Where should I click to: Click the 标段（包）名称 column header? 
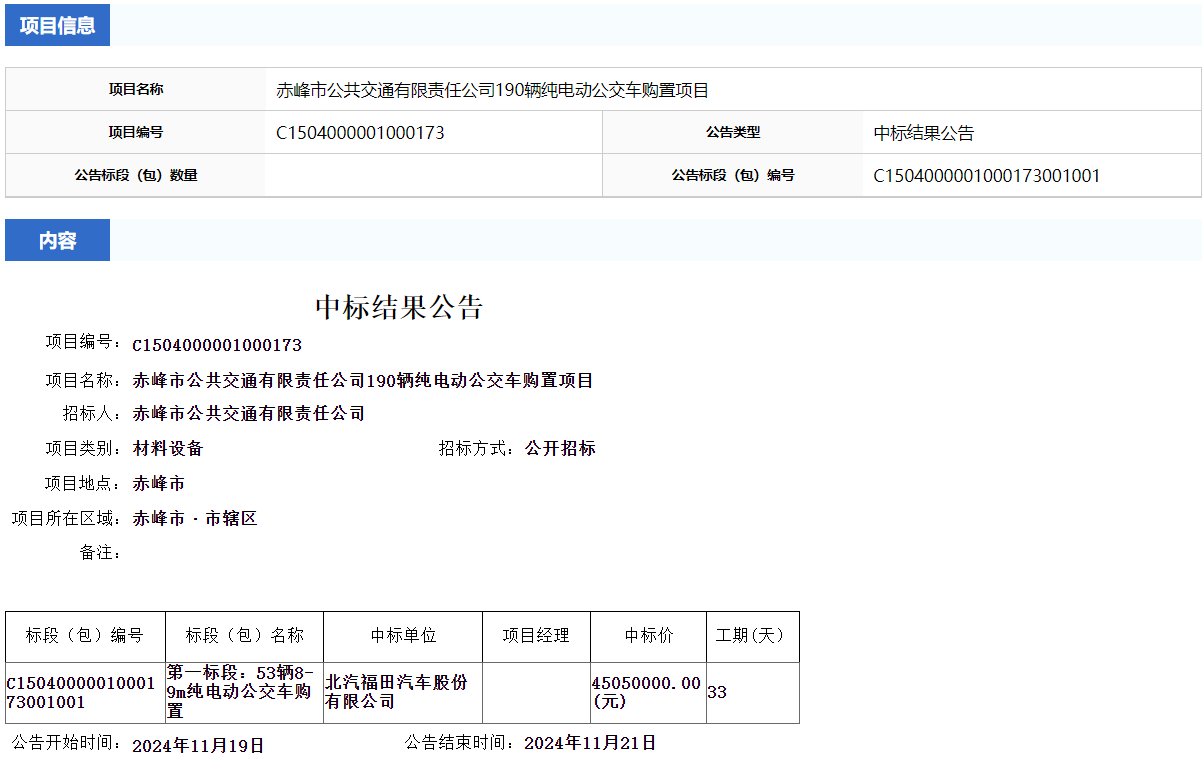pos(245,636)
